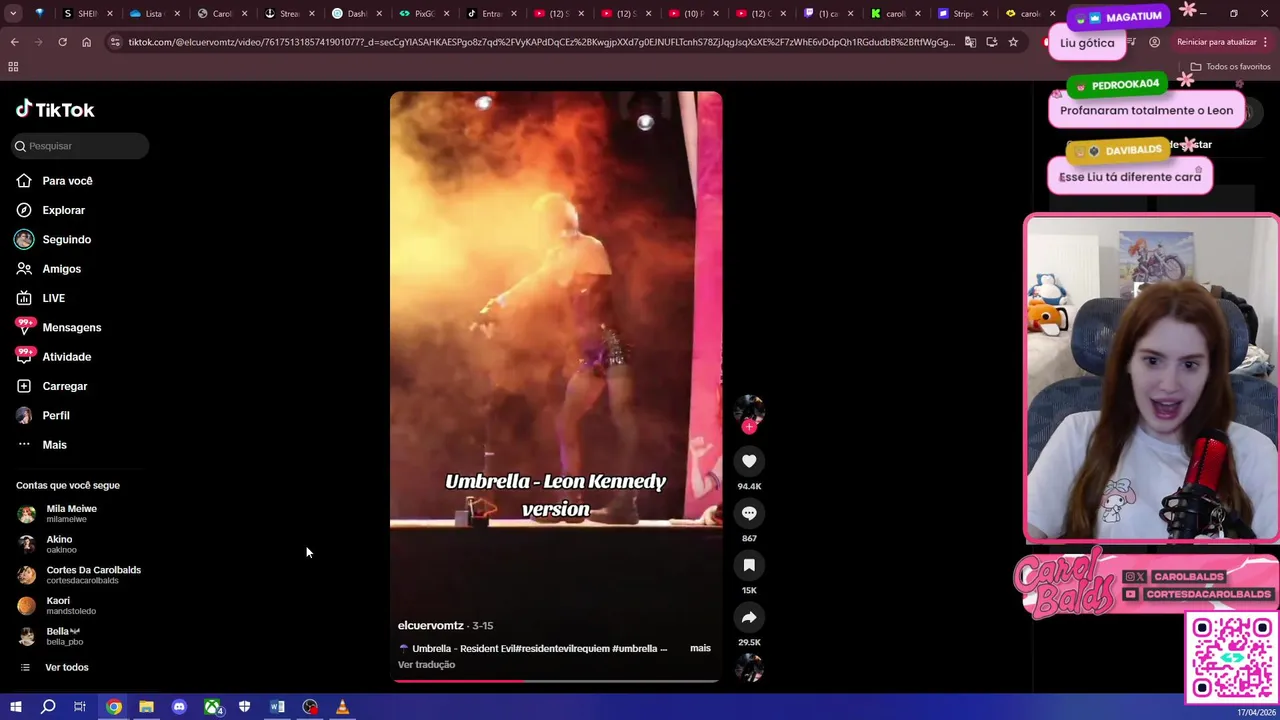
Task: Open the TikTok logo home link
Action: (x=55, y=109)
